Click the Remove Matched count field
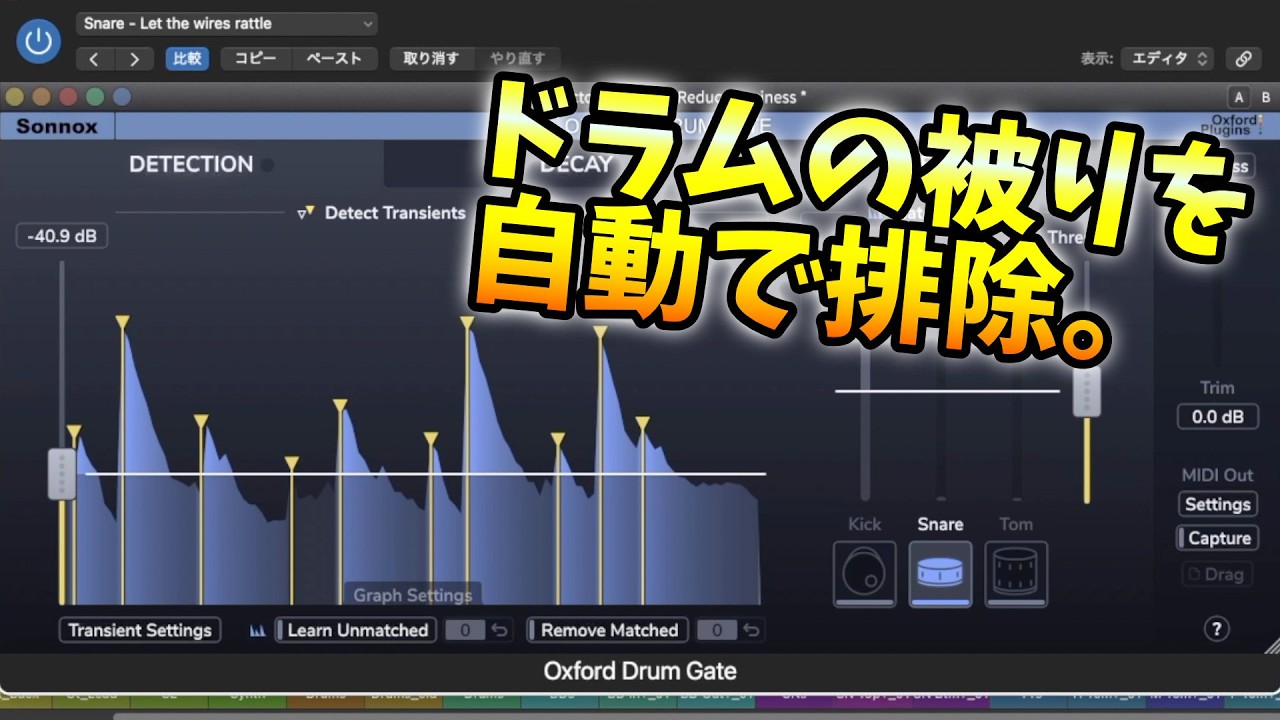The height and width of the screenshot is (720, 1280). 716,630
